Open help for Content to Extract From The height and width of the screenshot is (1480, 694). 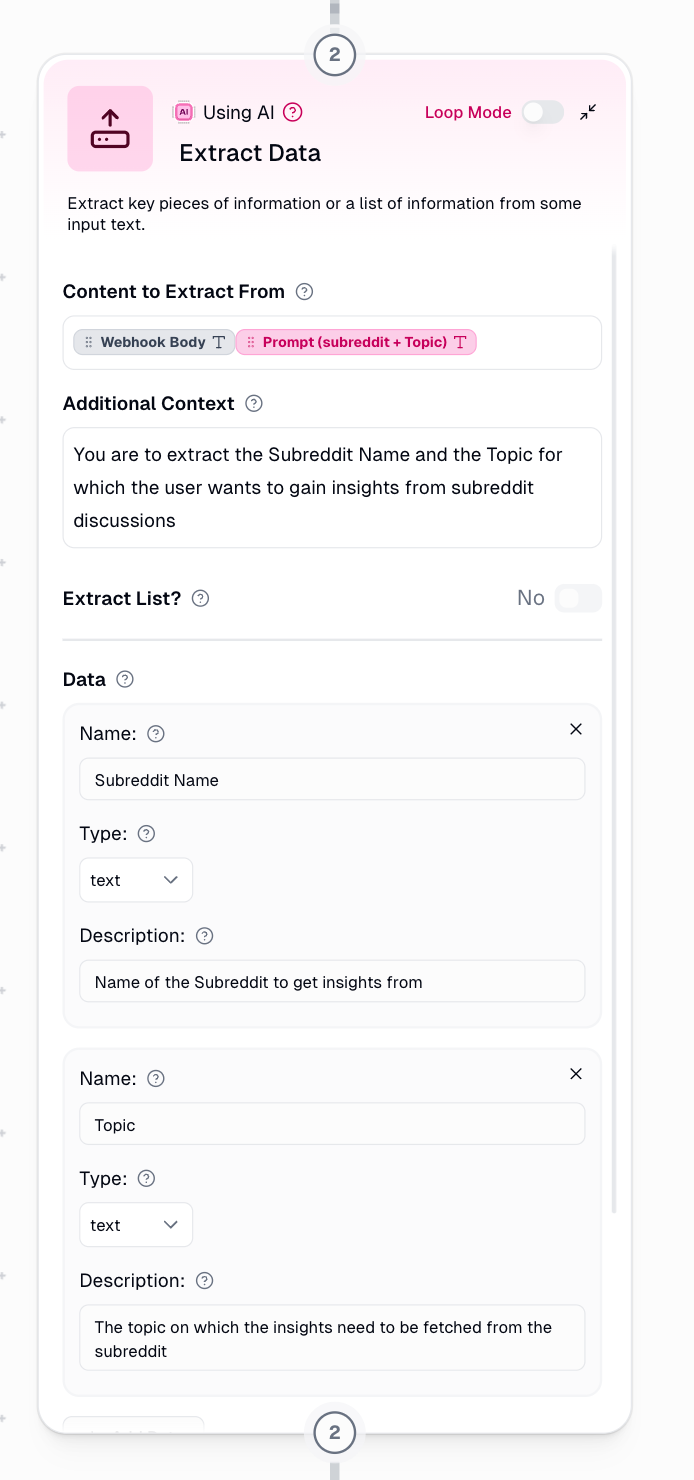coord(305,292)
